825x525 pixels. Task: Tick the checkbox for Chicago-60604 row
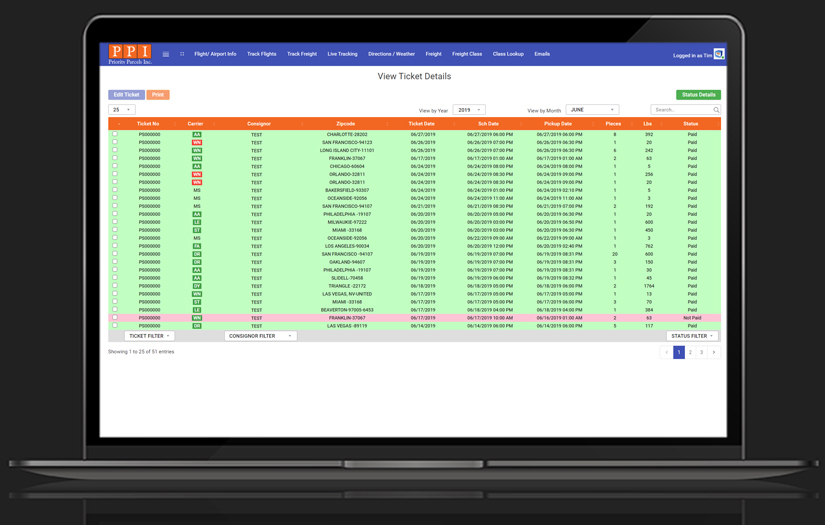click(x=115, y=166)
